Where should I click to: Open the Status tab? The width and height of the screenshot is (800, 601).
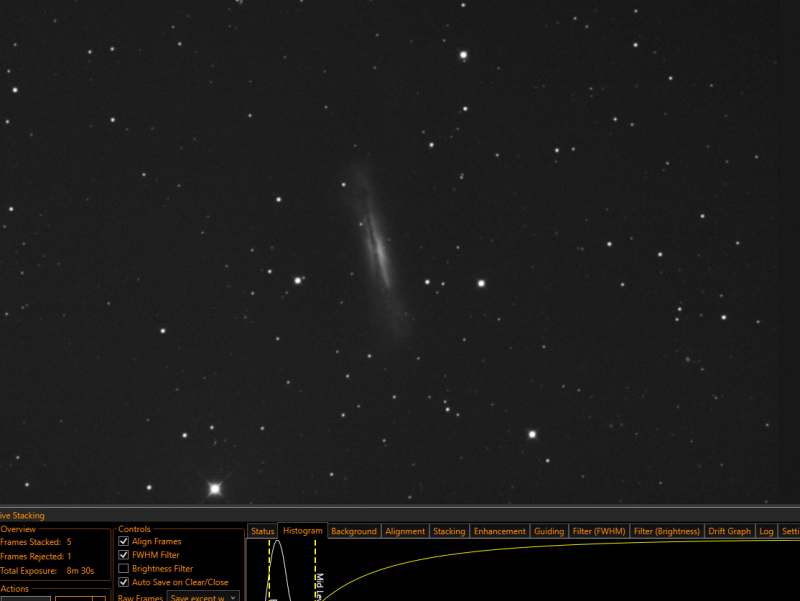pyautogui.click(x=262, y=531)
